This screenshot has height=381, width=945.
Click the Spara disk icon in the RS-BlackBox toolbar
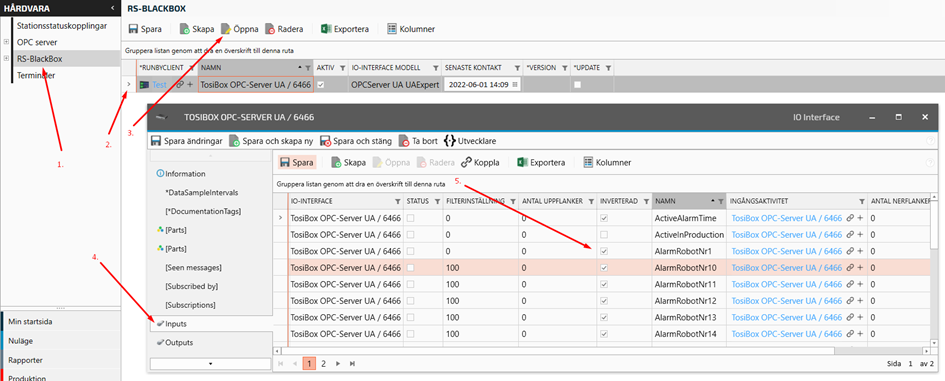point(133,29)
